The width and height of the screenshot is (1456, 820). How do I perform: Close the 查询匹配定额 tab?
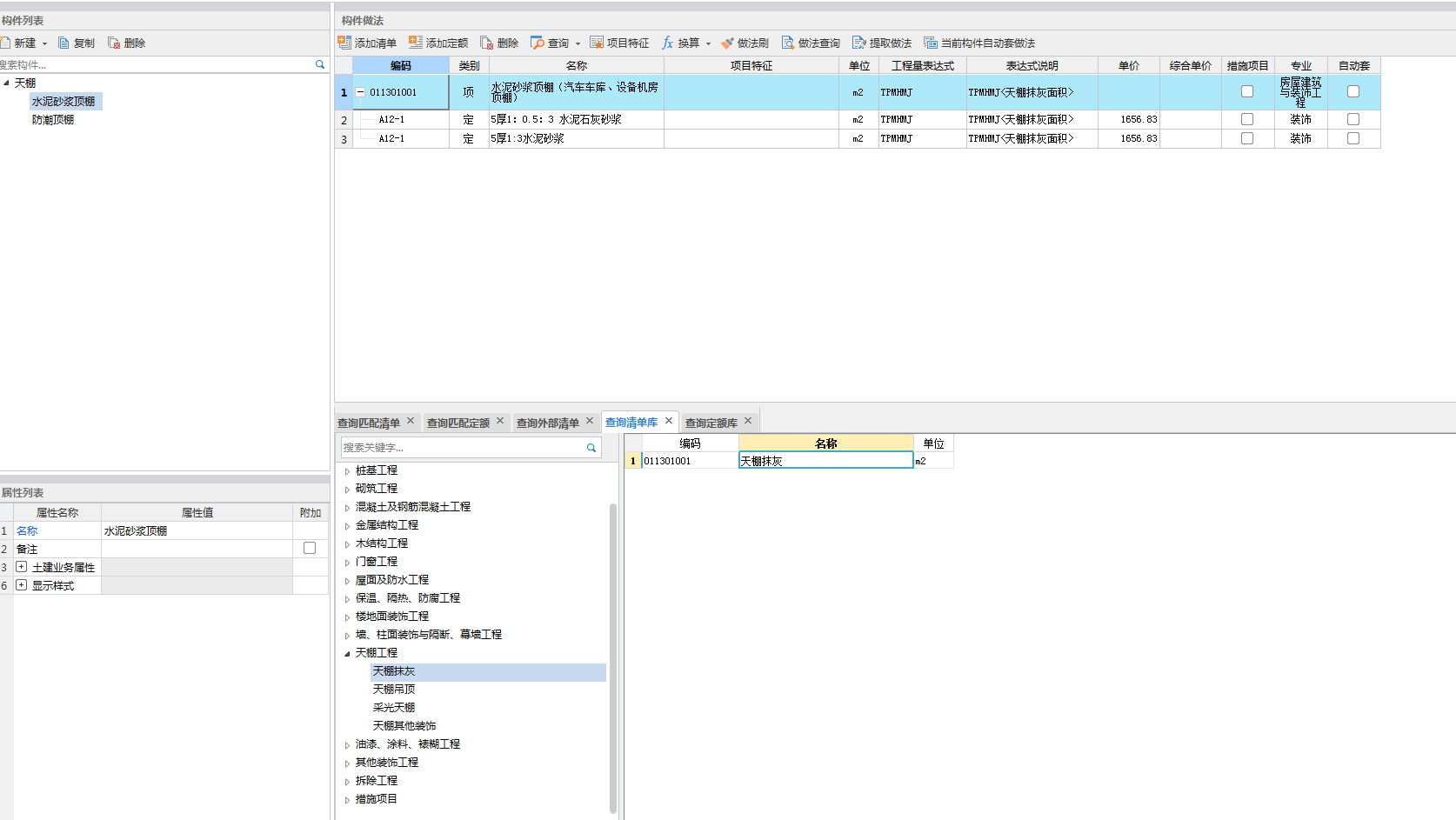[x=500, y=421]
